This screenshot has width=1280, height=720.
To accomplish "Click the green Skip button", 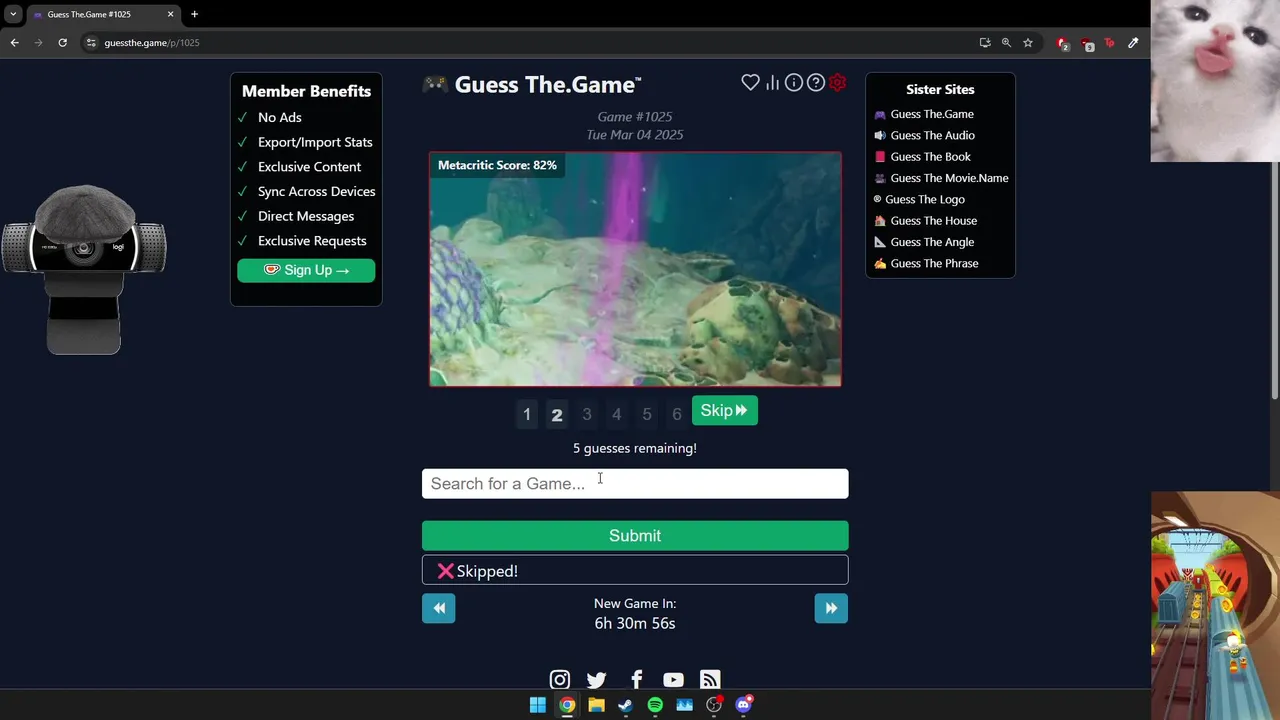I will click(724, 411).
